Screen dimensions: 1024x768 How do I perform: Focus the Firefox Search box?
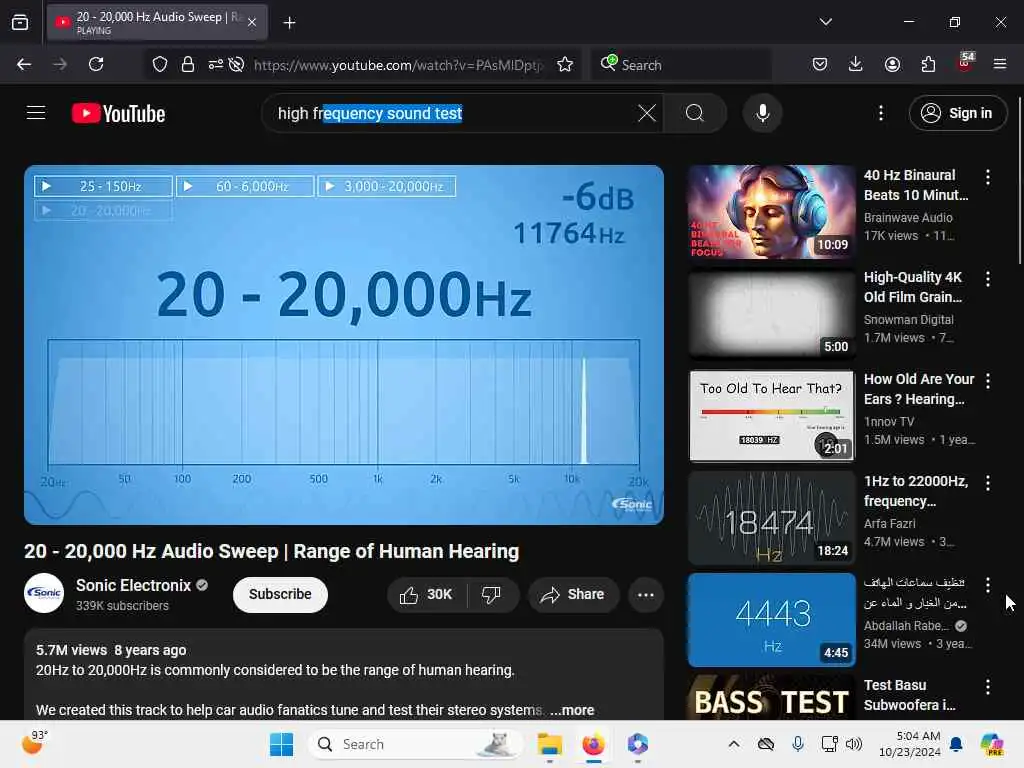click(681, 65)
